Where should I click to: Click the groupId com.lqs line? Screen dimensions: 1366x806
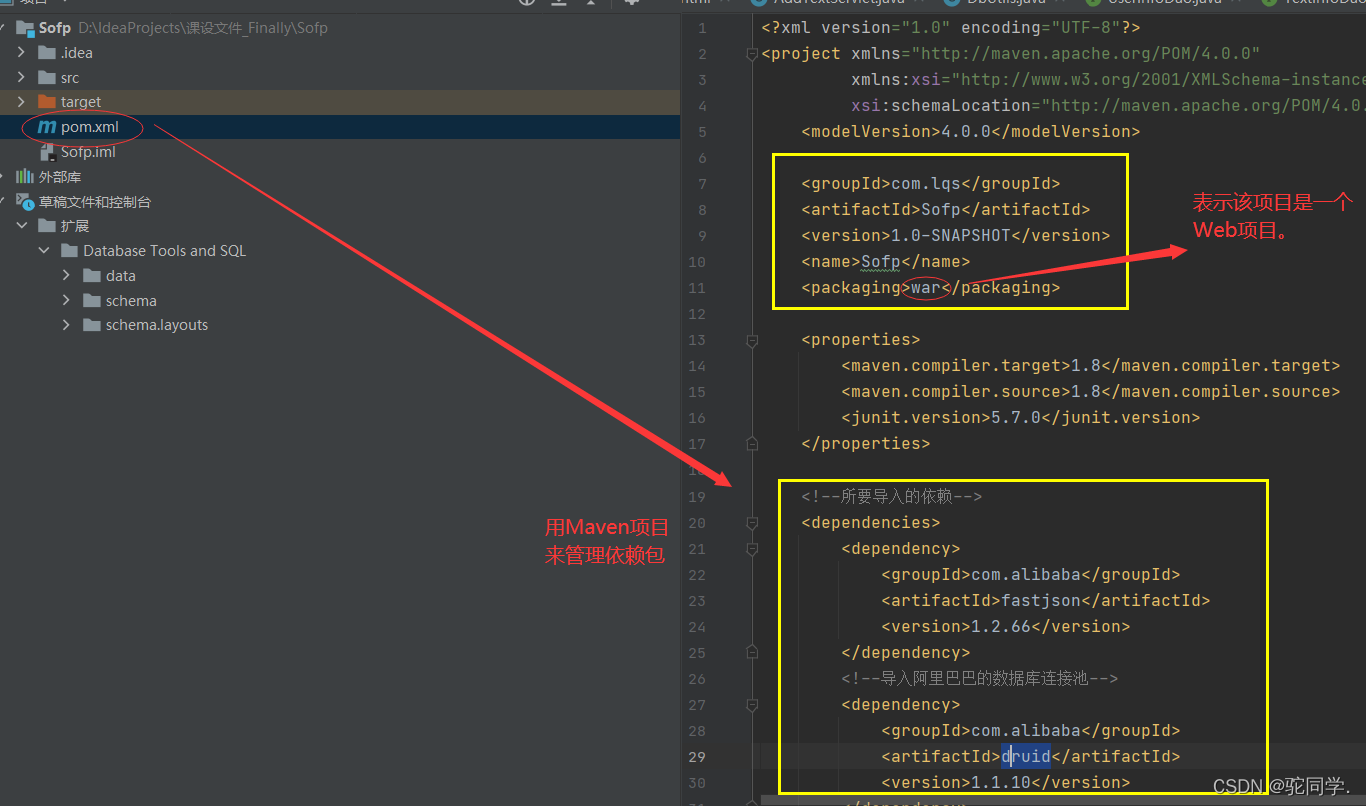point(930,183)
